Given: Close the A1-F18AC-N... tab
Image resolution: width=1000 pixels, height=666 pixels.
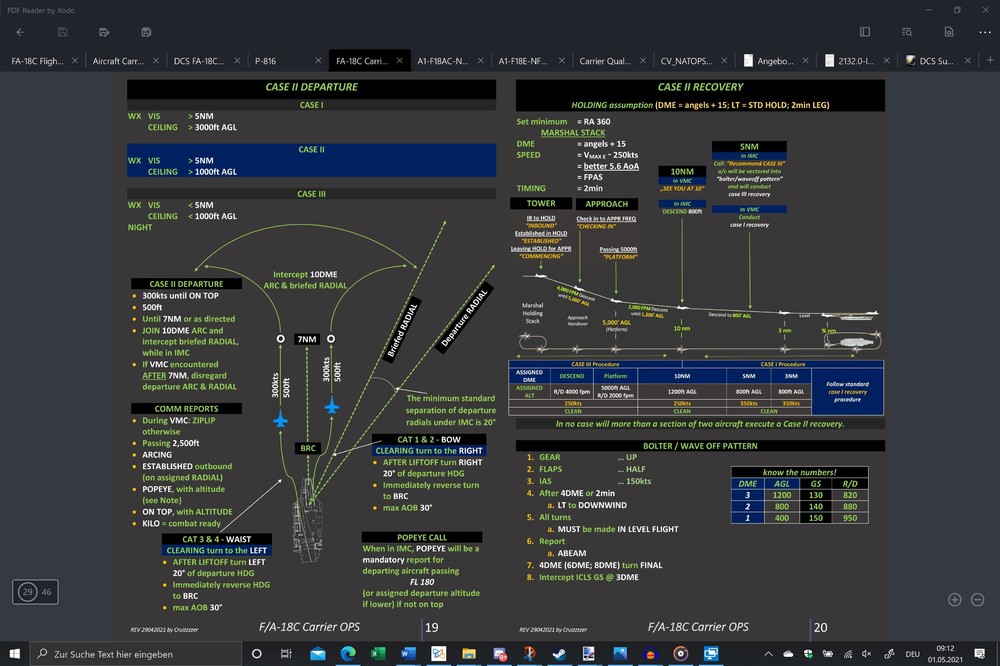Looking at the screenshot, I should point(480,61).
